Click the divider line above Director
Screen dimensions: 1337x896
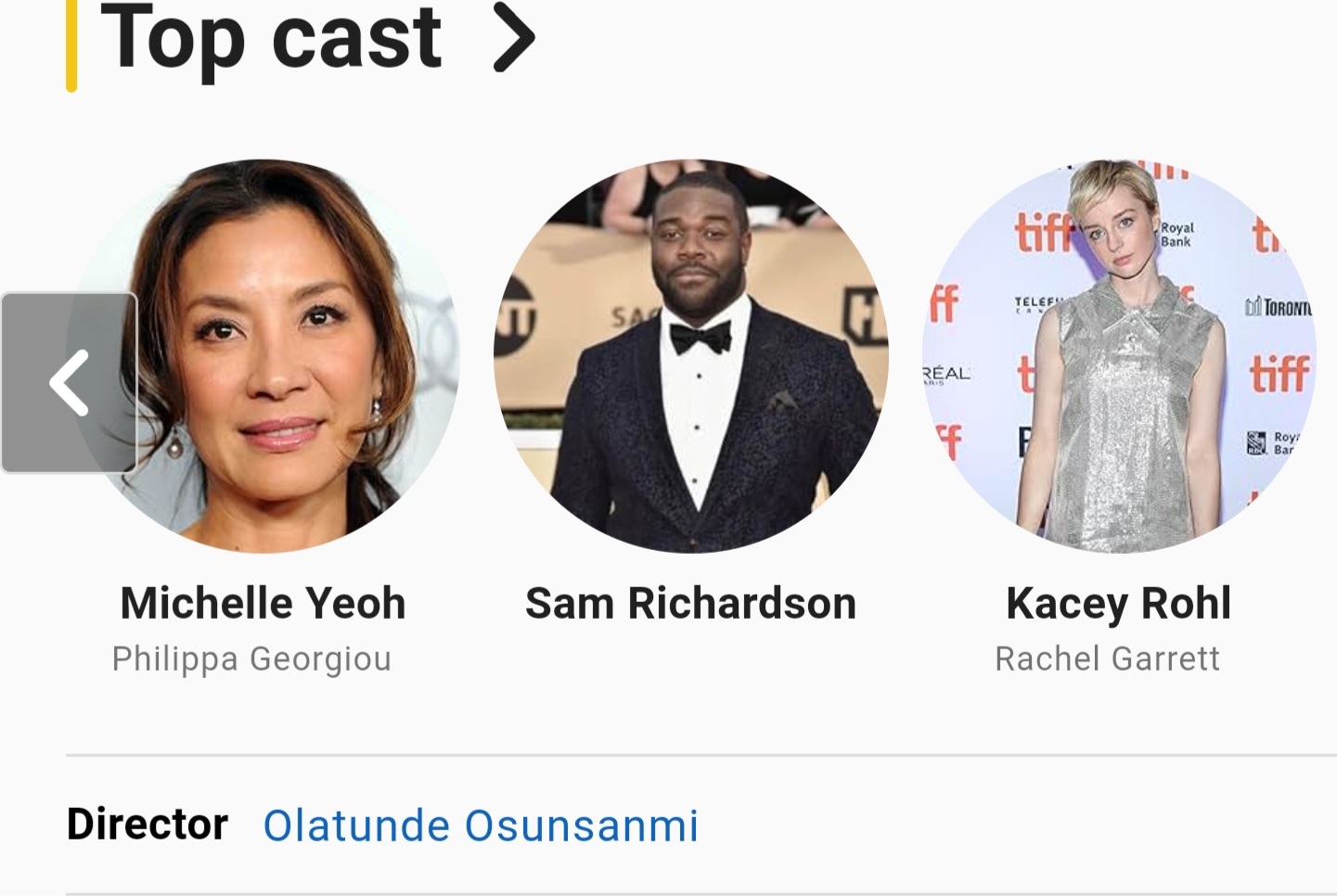coord(701,755)
